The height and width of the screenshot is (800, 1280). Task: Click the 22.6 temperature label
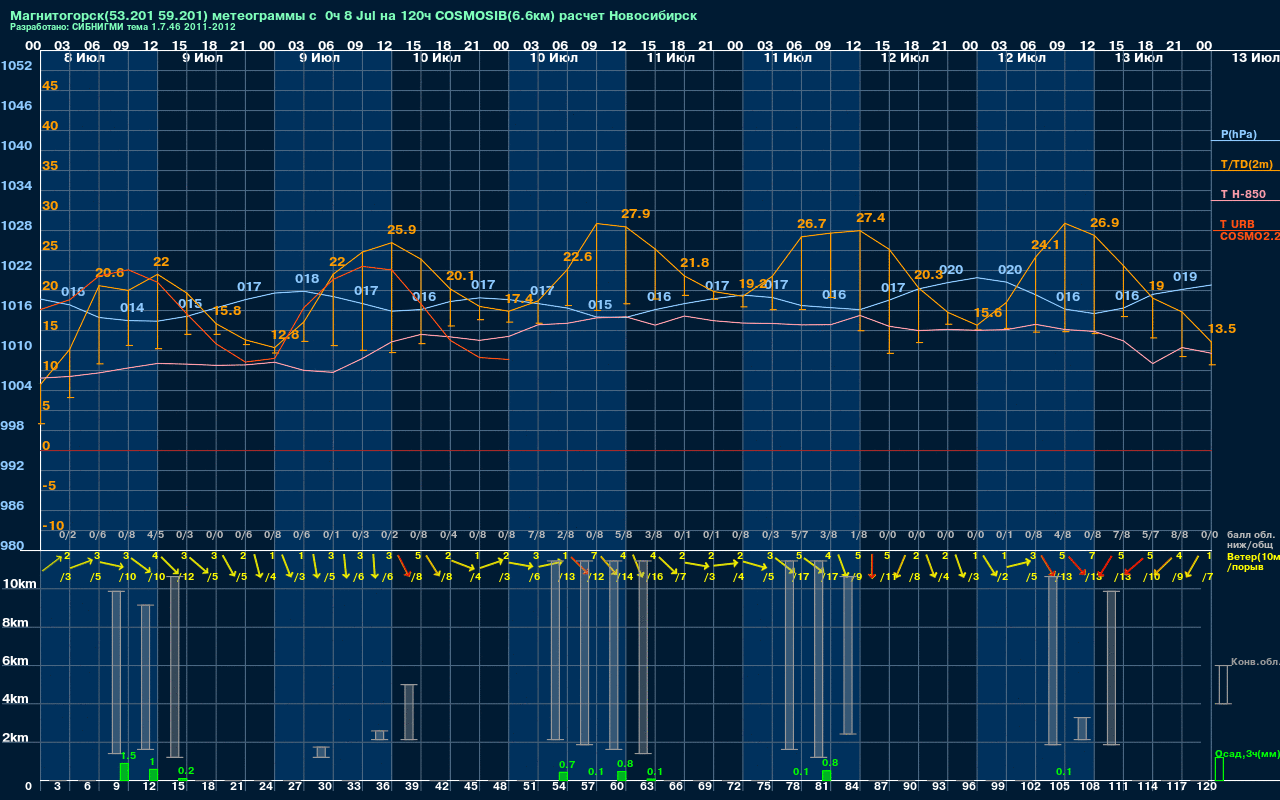[x=578, y=257]
